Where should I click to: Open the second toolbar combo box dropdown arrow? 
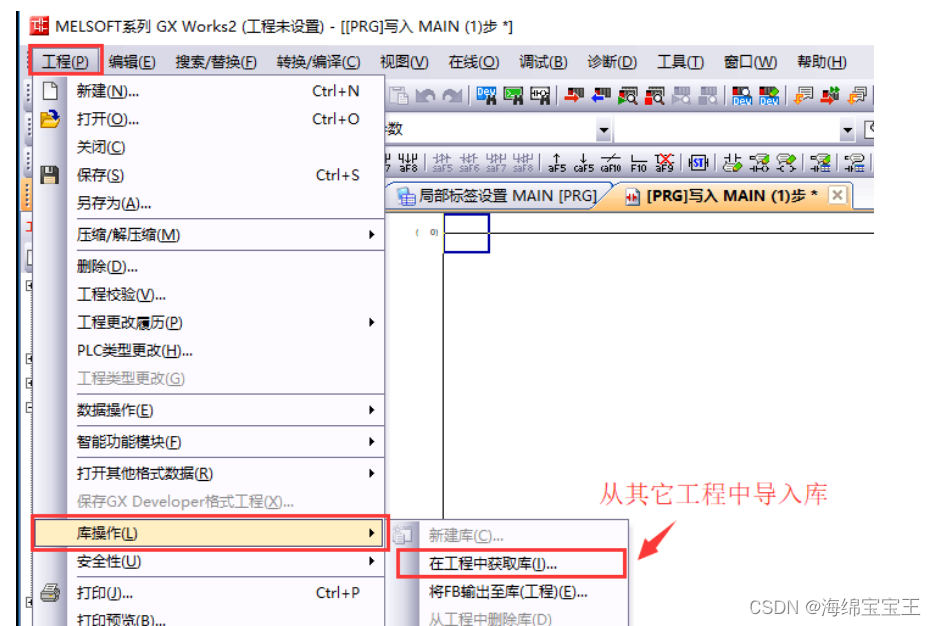click(847, 129)
